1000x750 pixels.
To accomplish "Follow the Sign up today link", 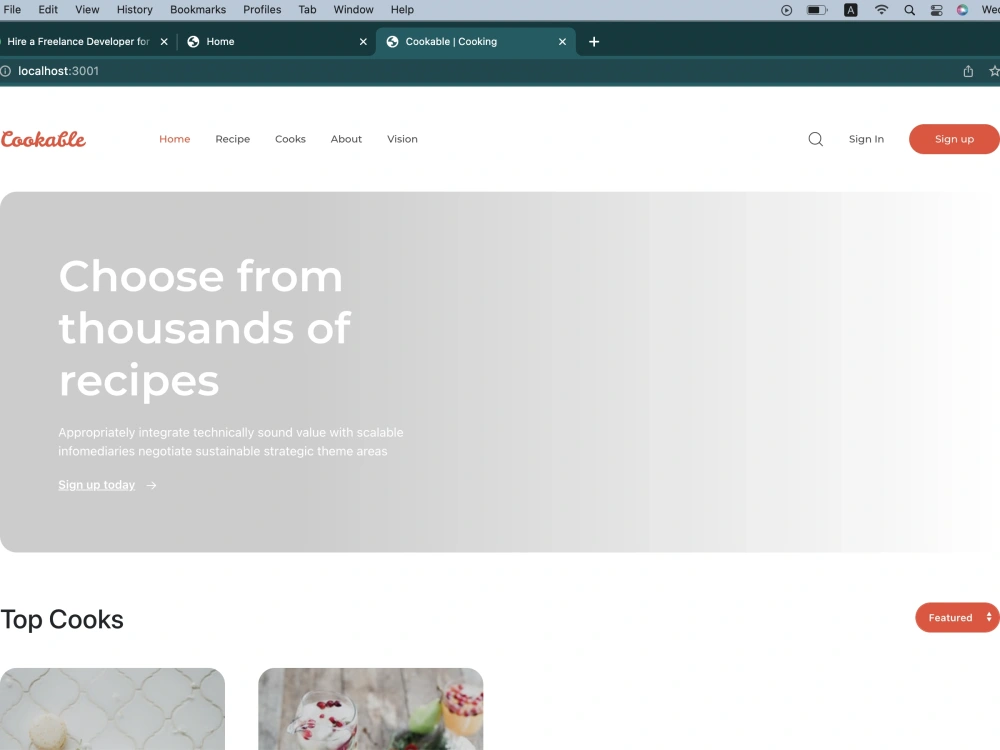I will [x=97, y=485].
